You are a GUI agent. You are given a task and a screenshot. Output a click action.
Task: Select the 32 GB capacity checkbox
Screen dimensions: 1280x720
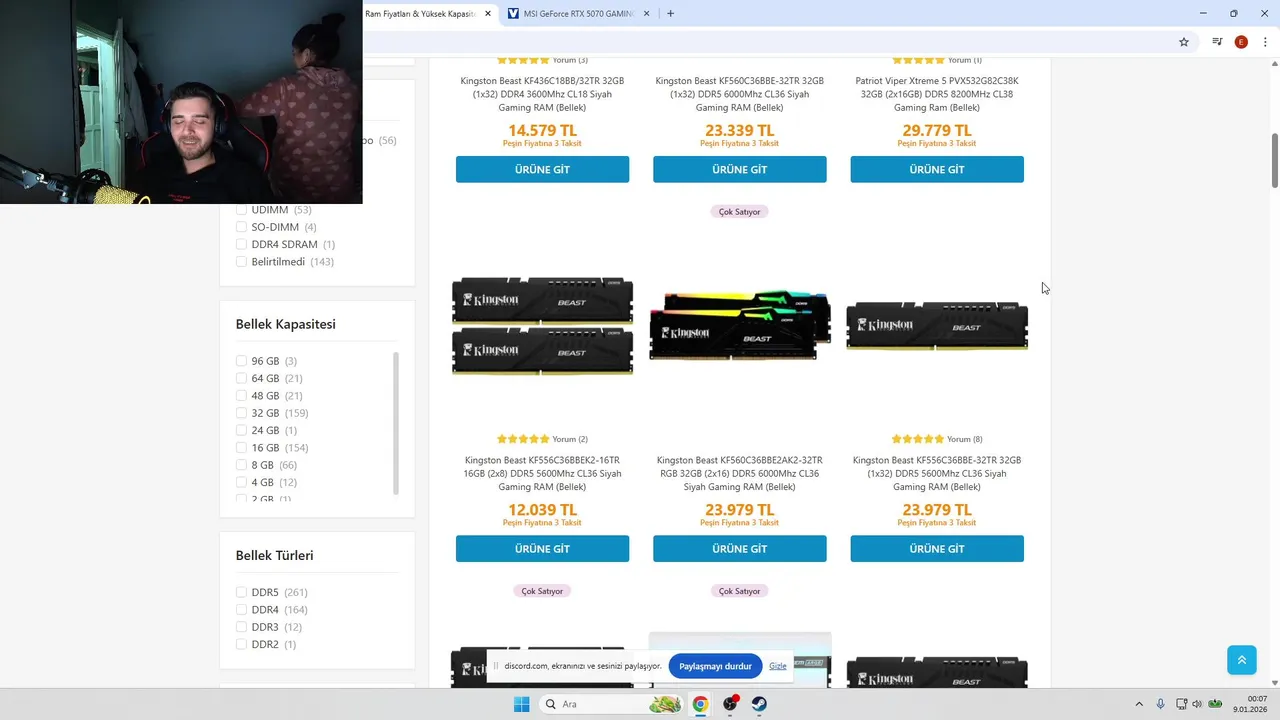[x=241, y=413]
